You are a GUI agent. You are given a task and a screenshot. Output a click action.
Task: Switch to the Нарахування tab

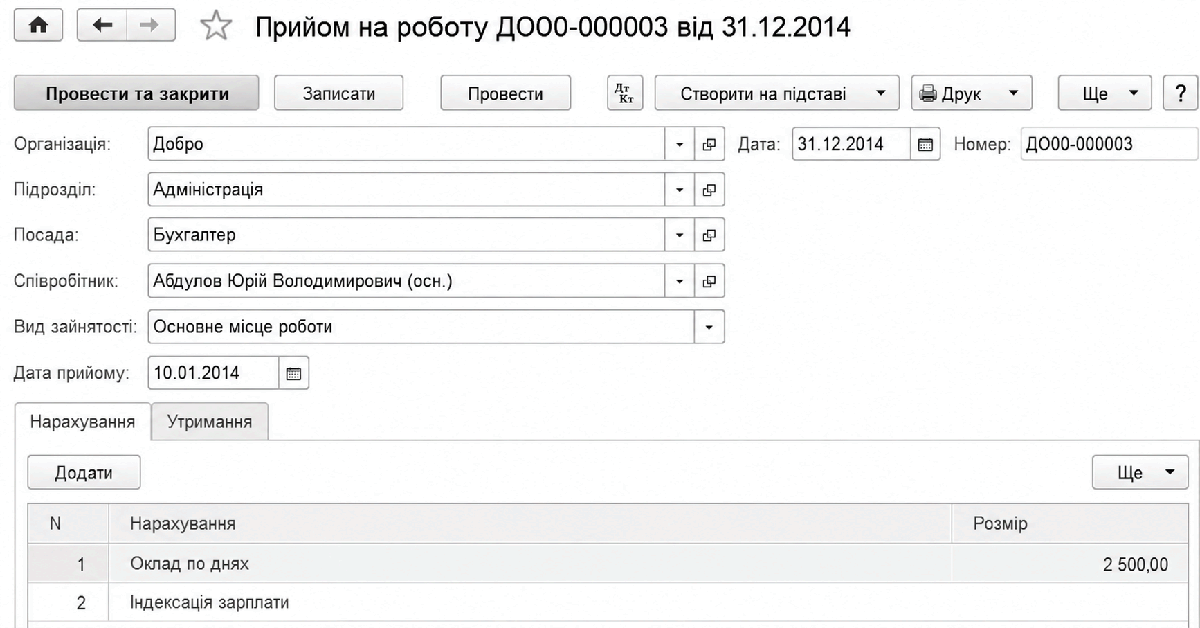(83, 421)
